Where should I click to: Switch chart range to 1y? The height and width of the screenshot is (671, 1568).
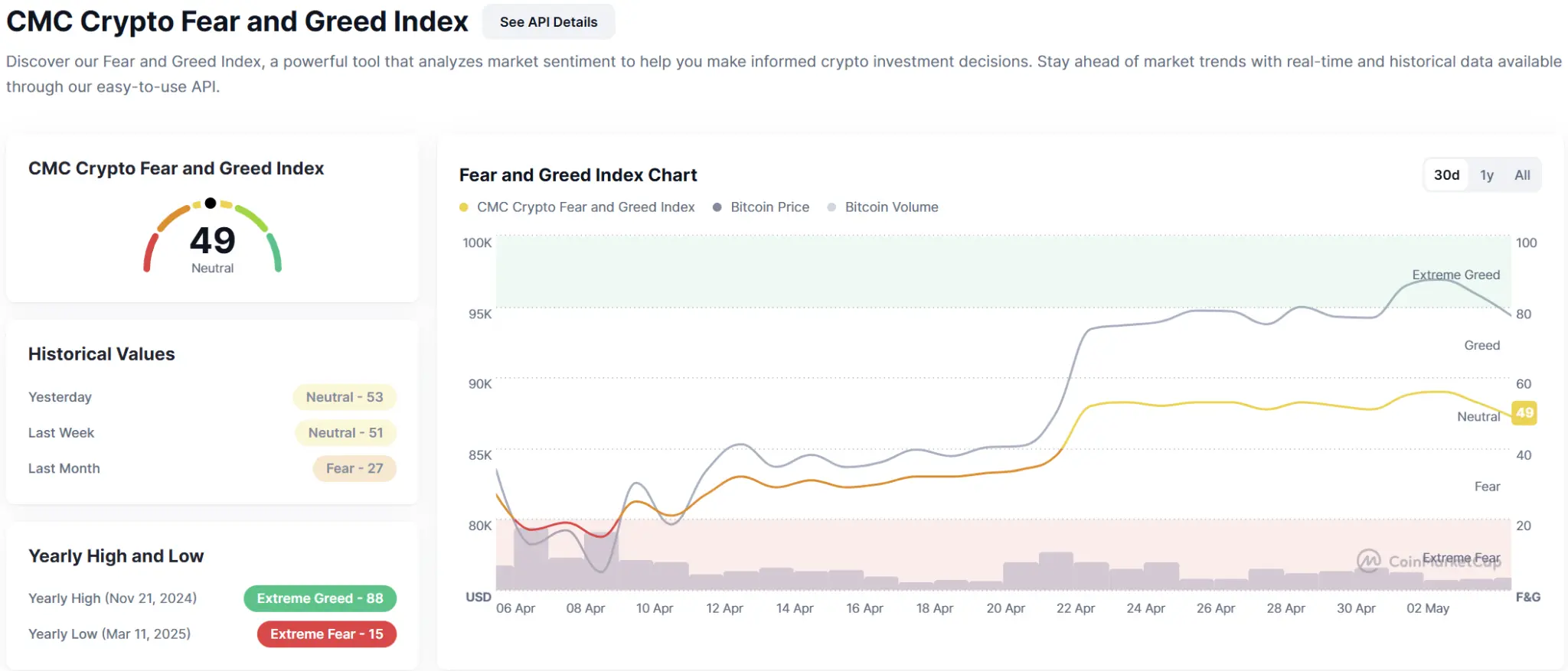point(1487,175)
